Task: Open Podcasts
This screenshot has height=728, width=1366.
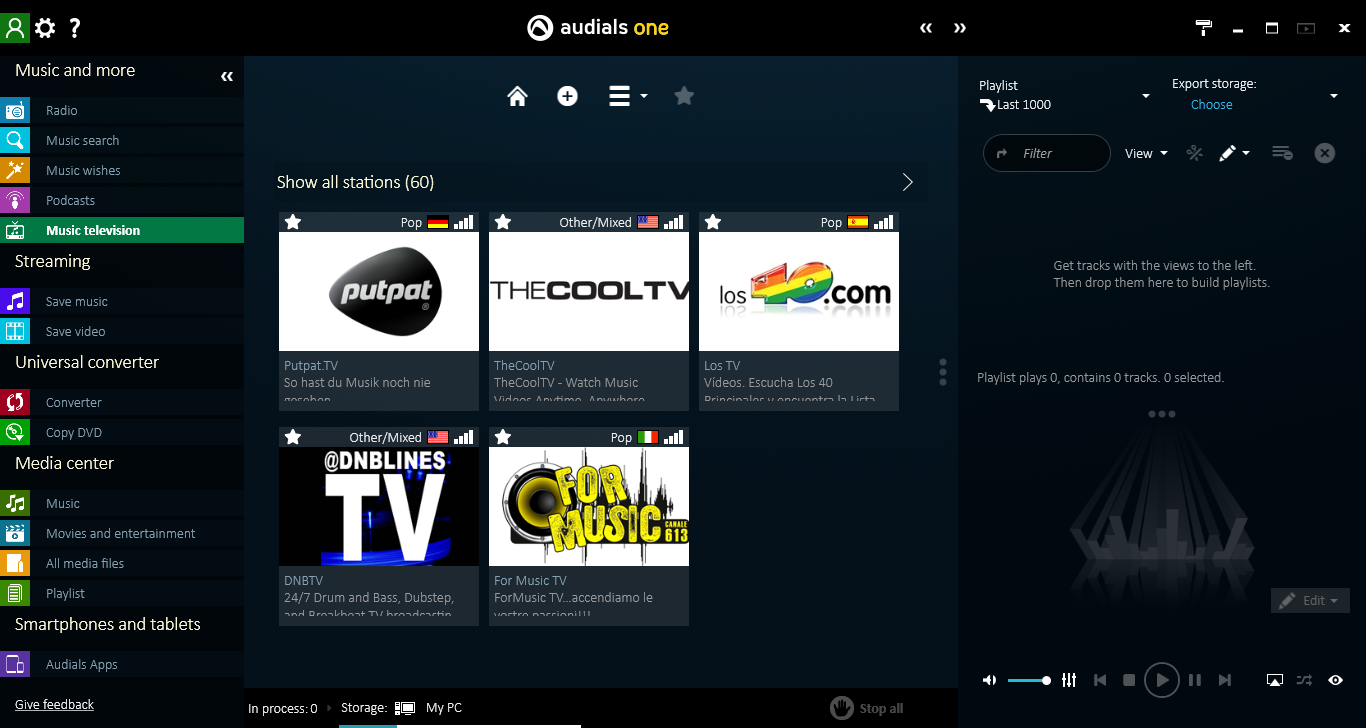Action: [122, 200]
